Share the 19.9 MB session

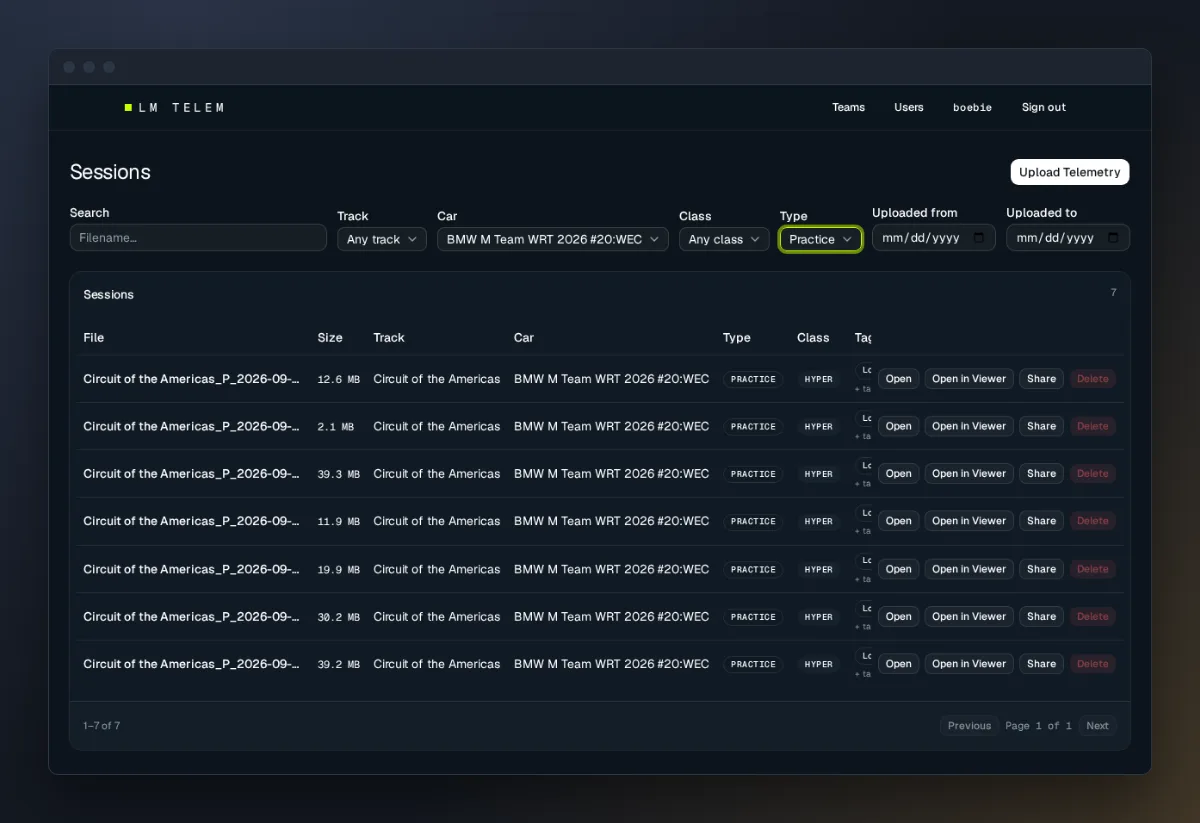[1041, 569]
